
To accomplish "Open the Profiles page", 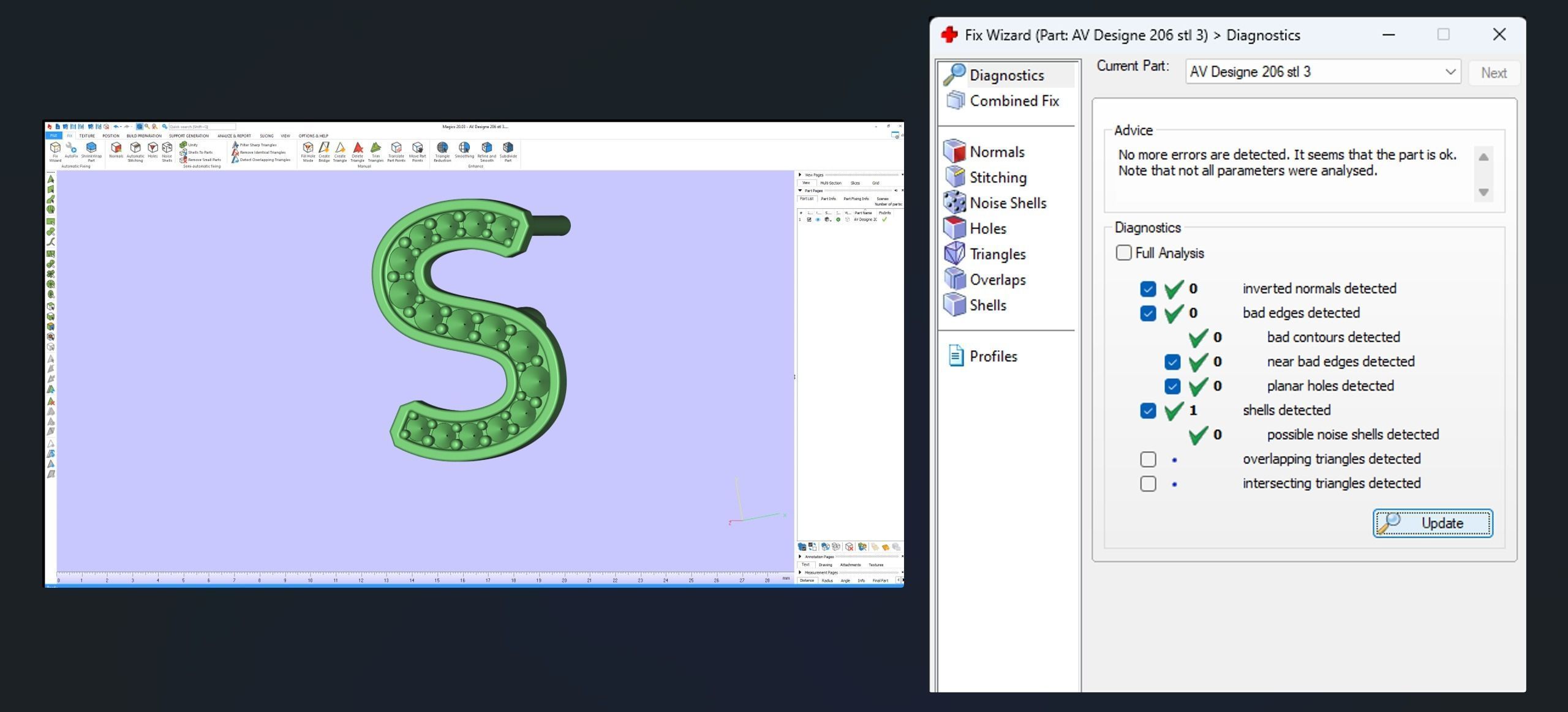I will 992,356.
